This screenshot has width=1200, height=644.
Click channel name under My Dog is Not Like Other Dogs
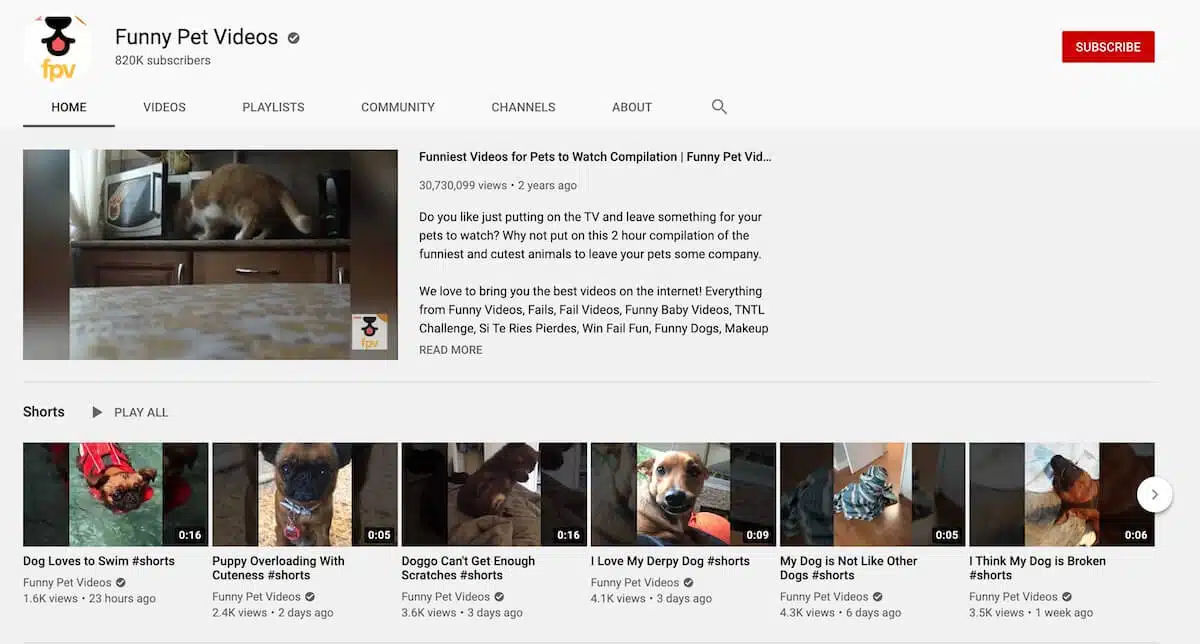coord(824,597)
